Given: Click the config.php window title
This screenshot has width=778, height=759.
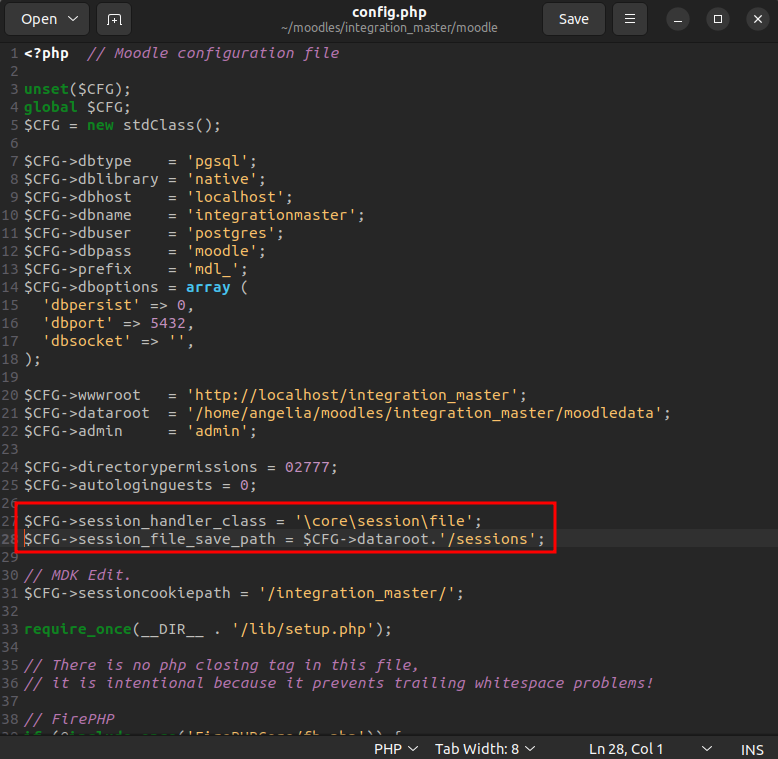Looking at the screenshot, I should point(389,12).
